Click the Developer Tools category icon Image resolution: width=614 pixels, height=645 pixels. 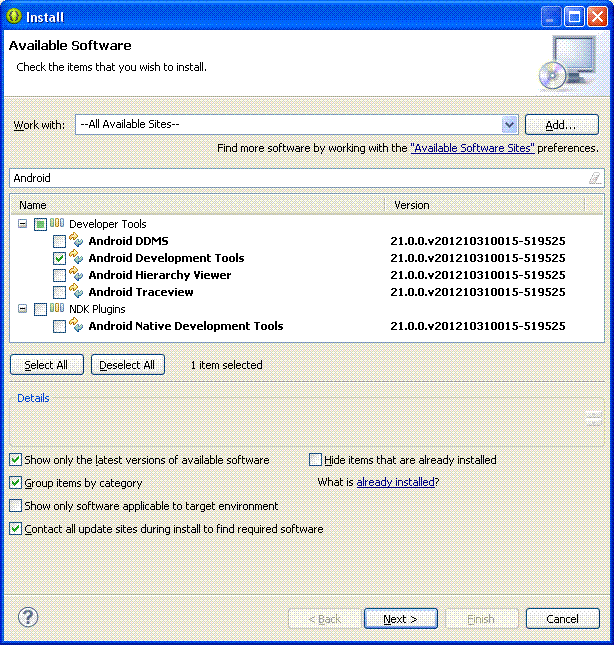[57, 223]
